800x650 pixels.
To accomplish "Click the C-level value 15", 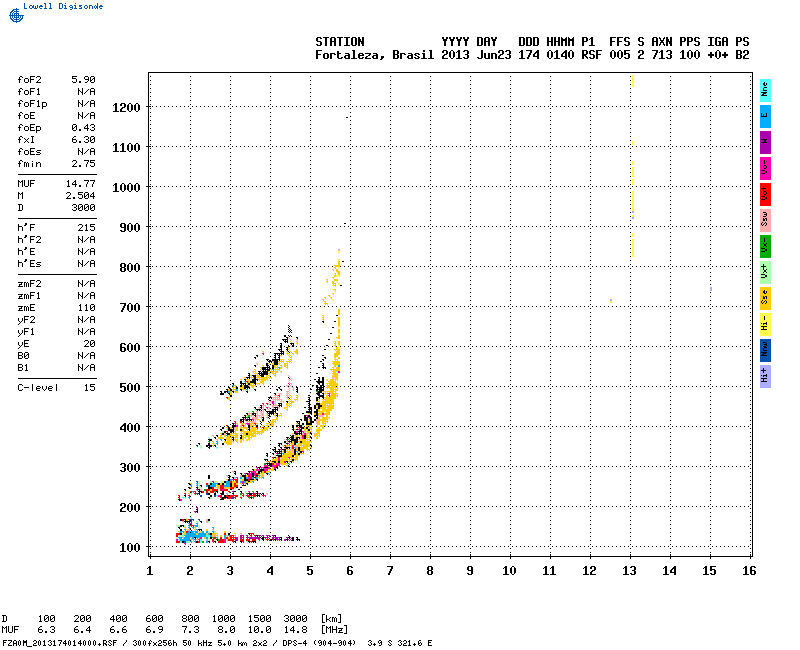I will [x=89, y=388].
